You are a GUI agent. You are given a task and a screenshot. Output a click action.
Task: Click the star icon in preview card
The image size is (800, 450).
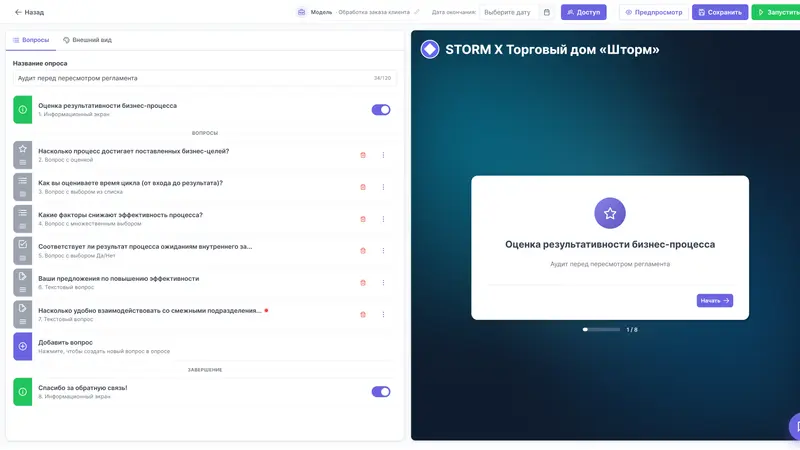[610, 213]
